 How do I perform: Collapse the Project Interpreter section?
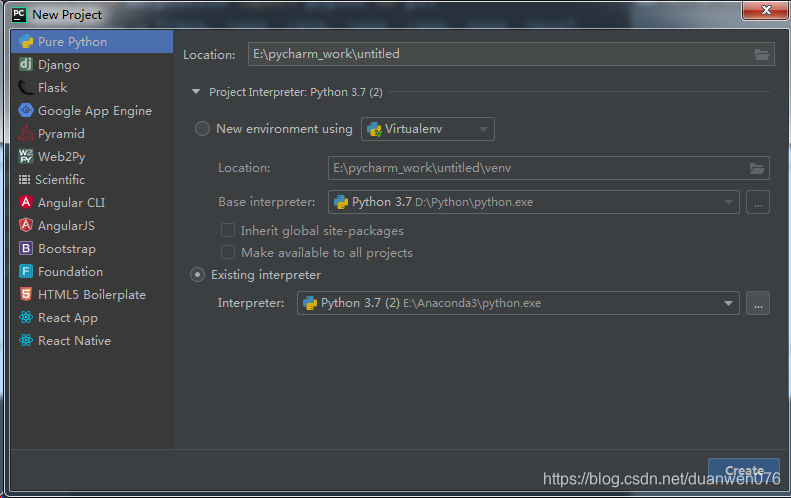[196, 92]
